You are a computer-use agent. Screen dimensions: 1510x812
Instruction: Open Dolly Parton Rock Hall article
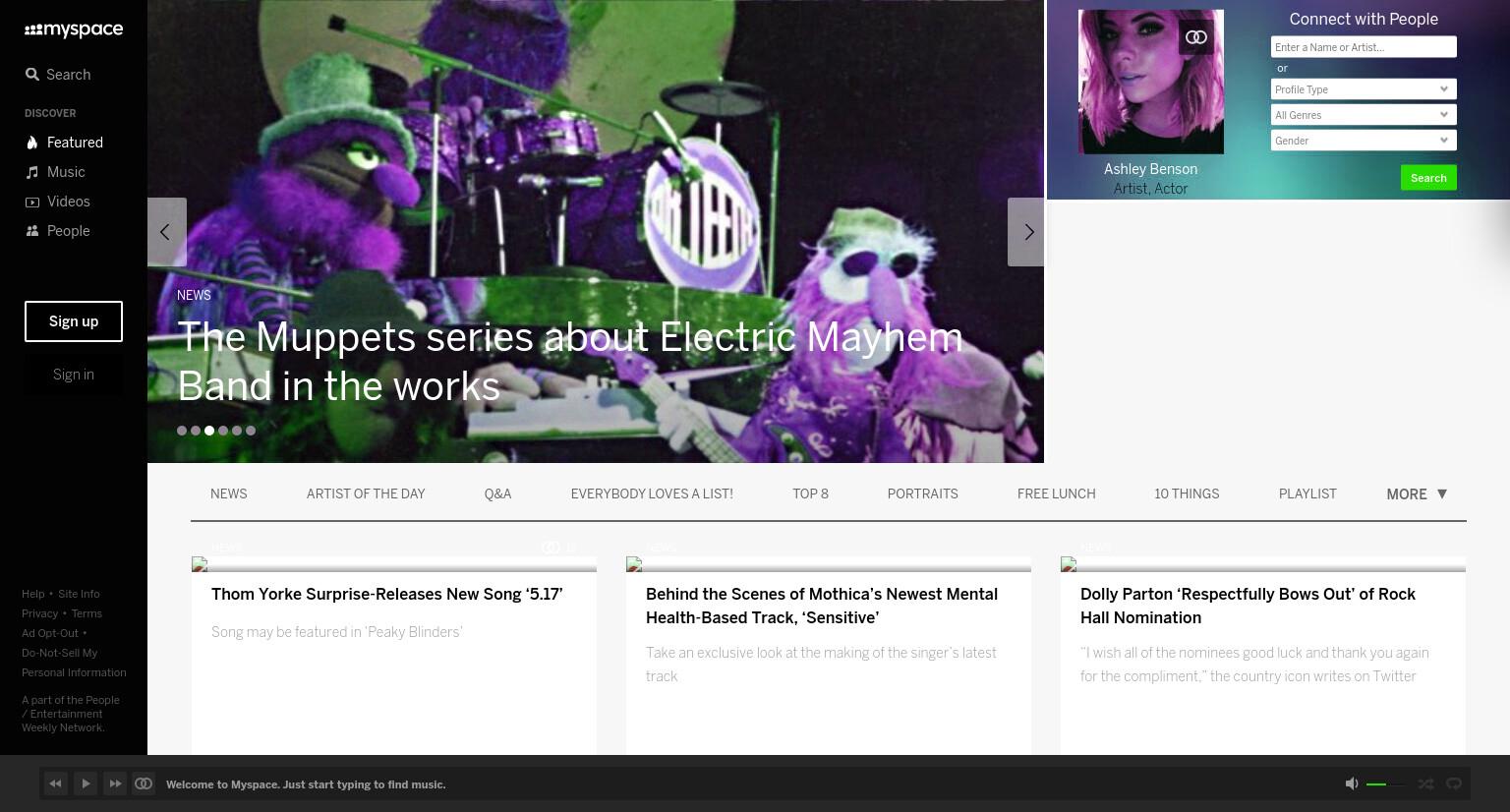point(1248,607)
